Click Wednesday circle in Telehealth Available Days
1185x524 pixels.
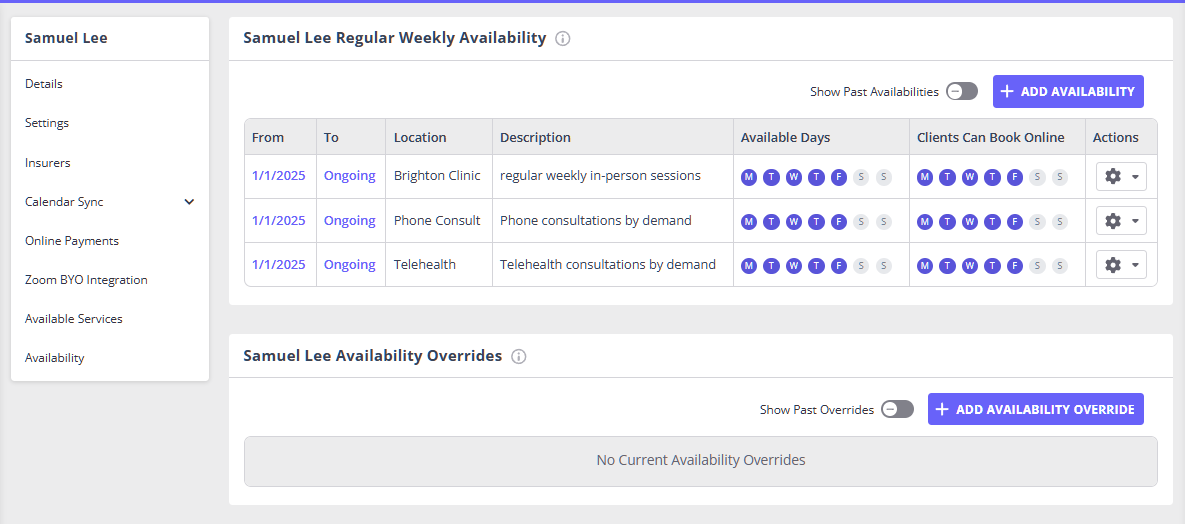click(794, 265)
